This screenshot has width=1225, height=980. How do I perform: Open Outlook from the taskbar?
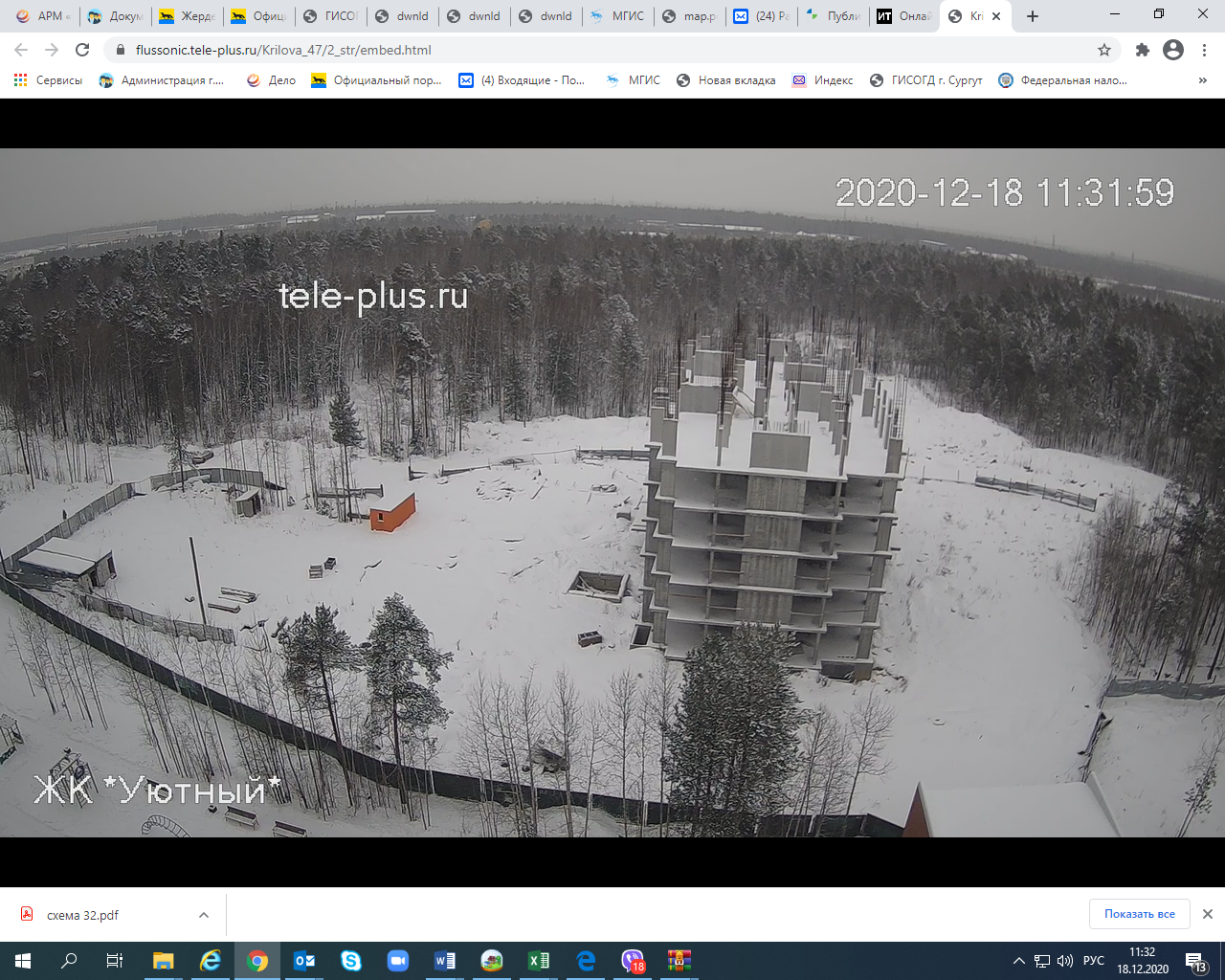point(304,961)
